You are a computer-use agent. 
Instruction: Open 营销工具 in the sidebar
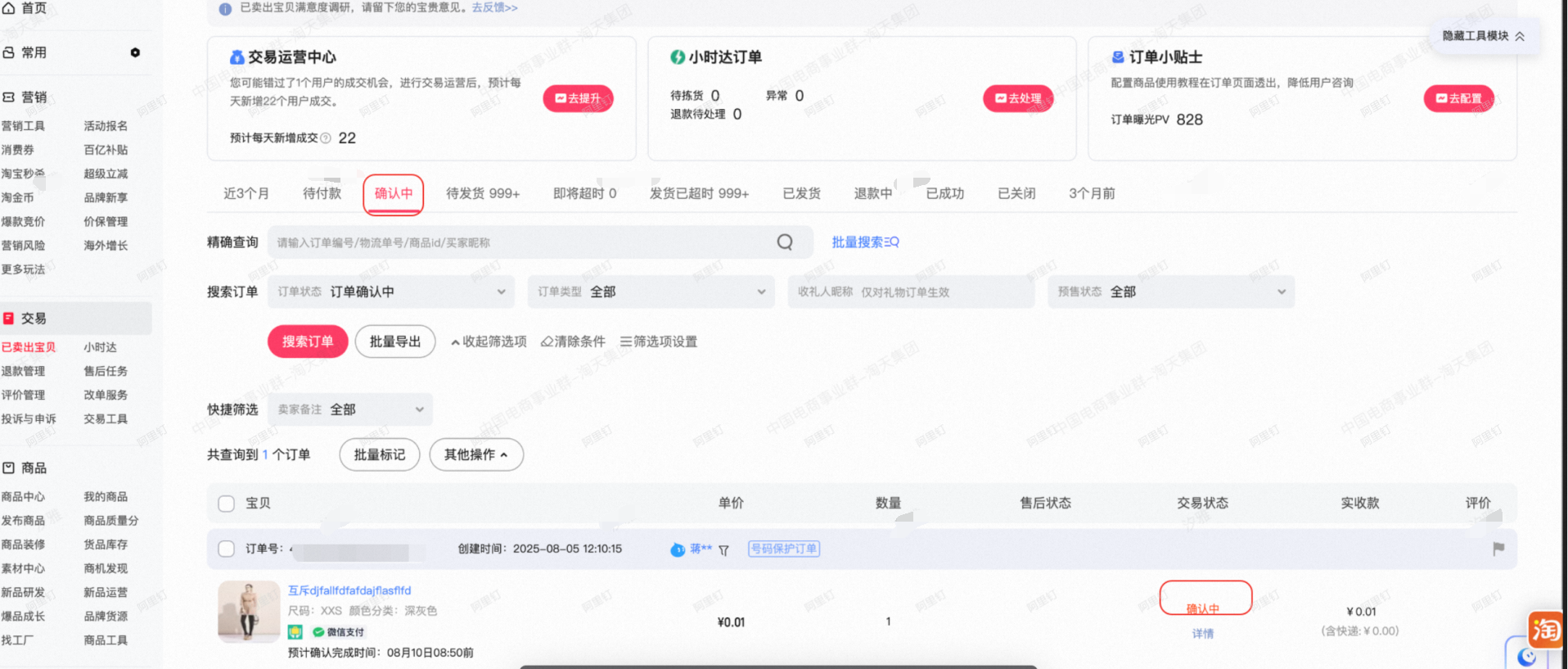pyautogui.click(x=23, y=126)
